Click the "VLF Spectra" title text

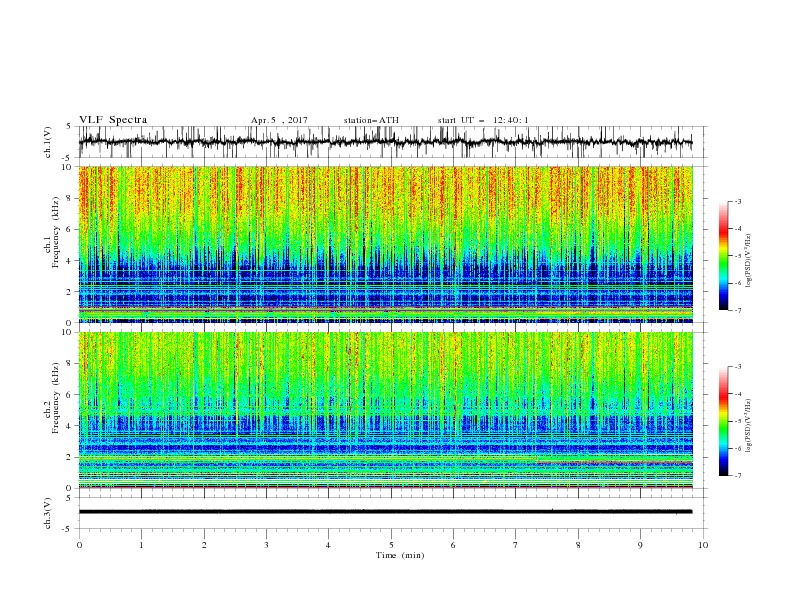pyautogui.click(x=113, y=120)
